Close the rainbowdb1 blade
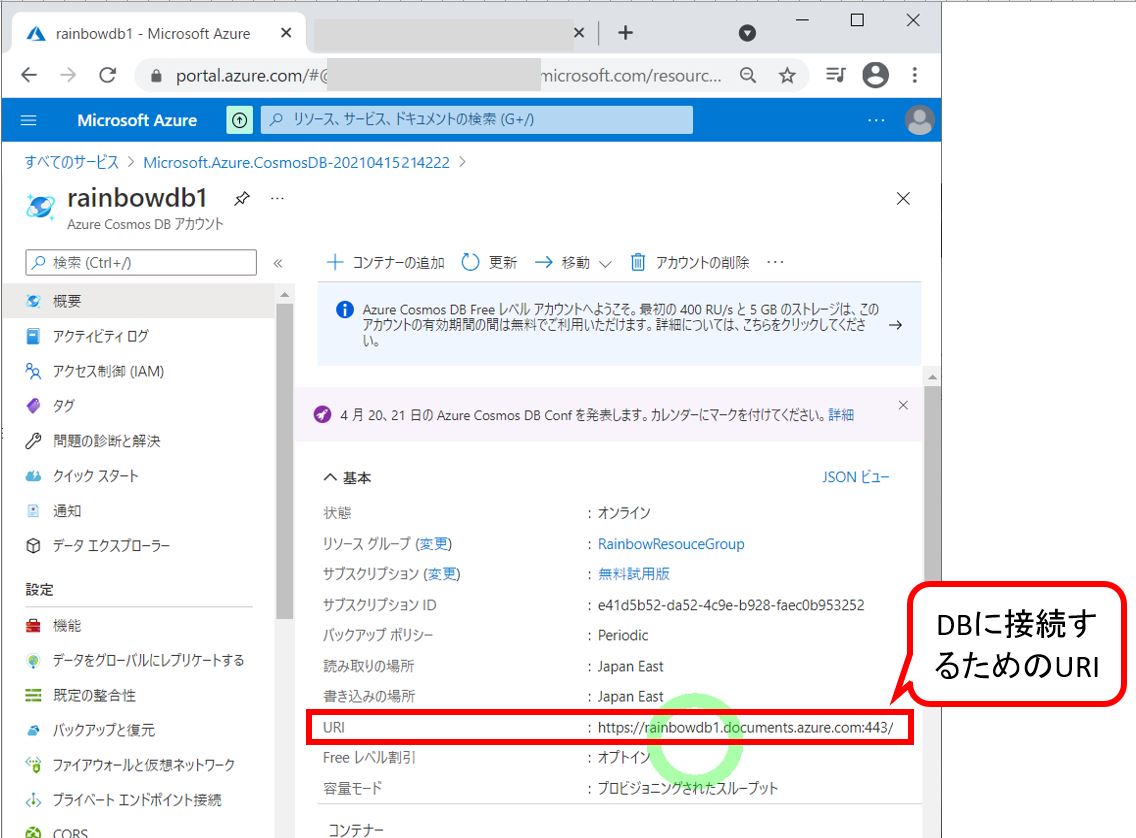The height and width of the screenshot is (838, 1136). (903, 198)
